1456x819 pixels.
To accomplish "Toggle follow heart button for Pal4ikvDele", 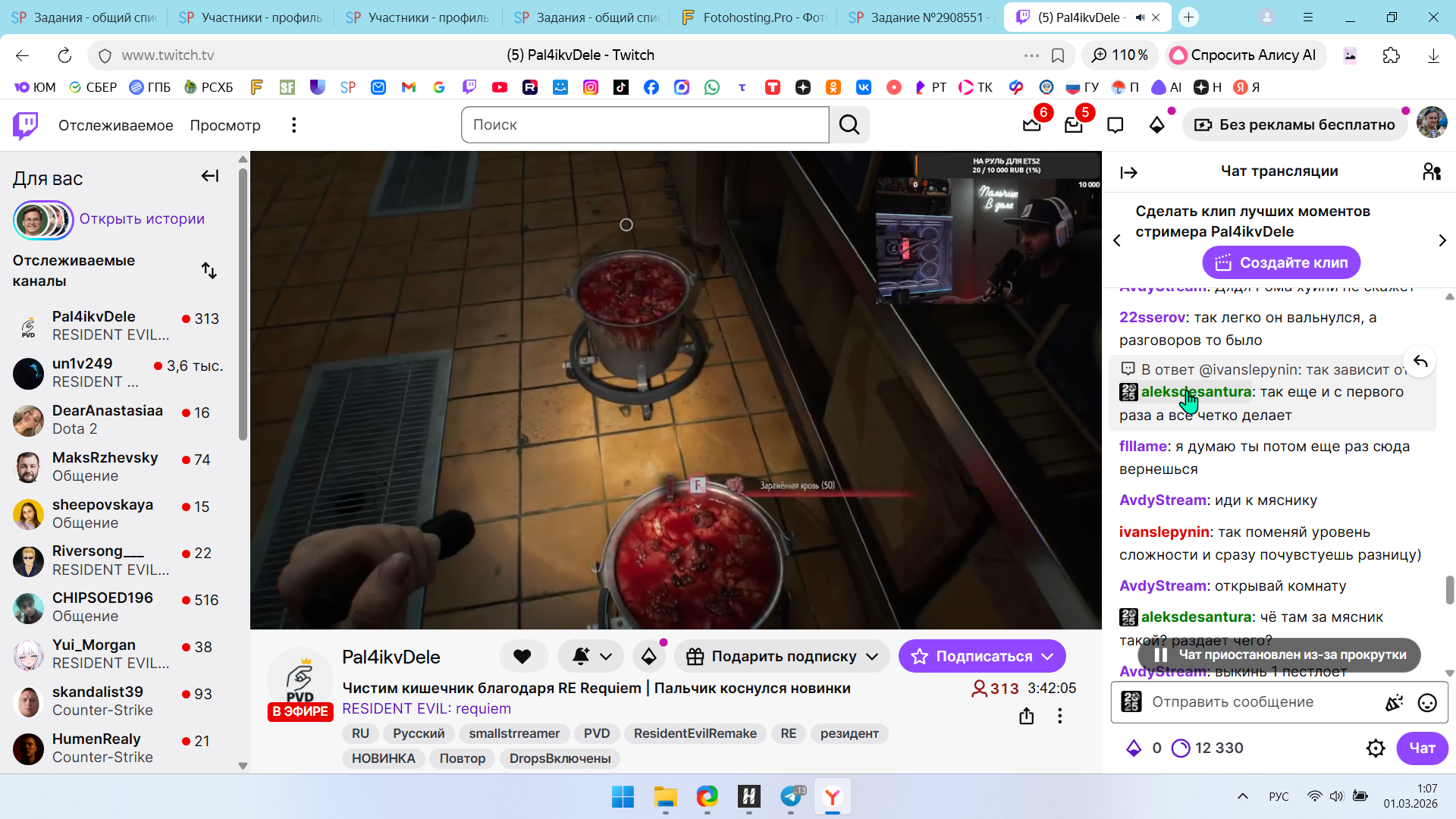I will (x=522, y=657).
